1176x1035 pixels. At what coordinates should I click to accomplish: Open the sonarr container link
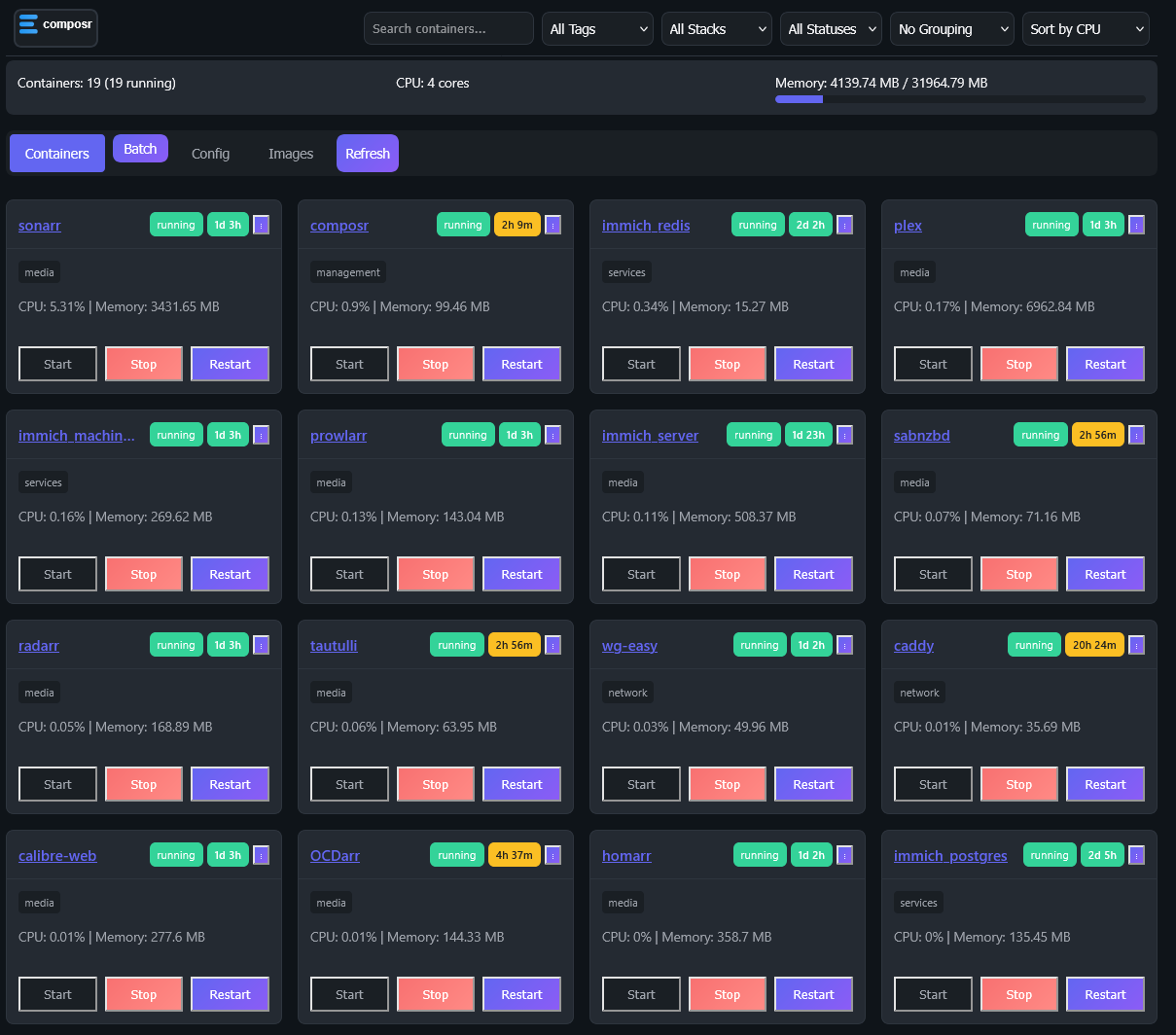point(40,226)
